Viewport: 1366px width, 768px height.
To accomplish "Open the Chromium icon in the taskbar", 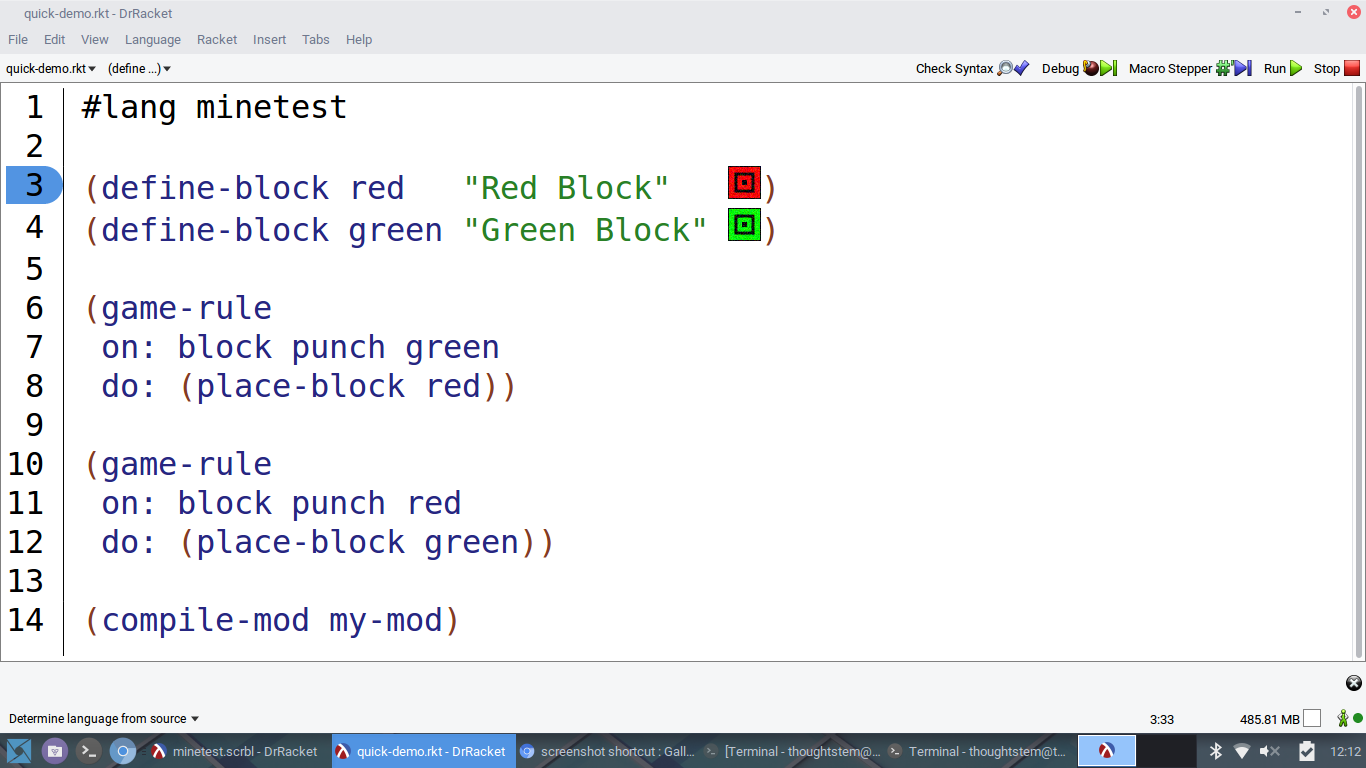I will tap(122, 750).
